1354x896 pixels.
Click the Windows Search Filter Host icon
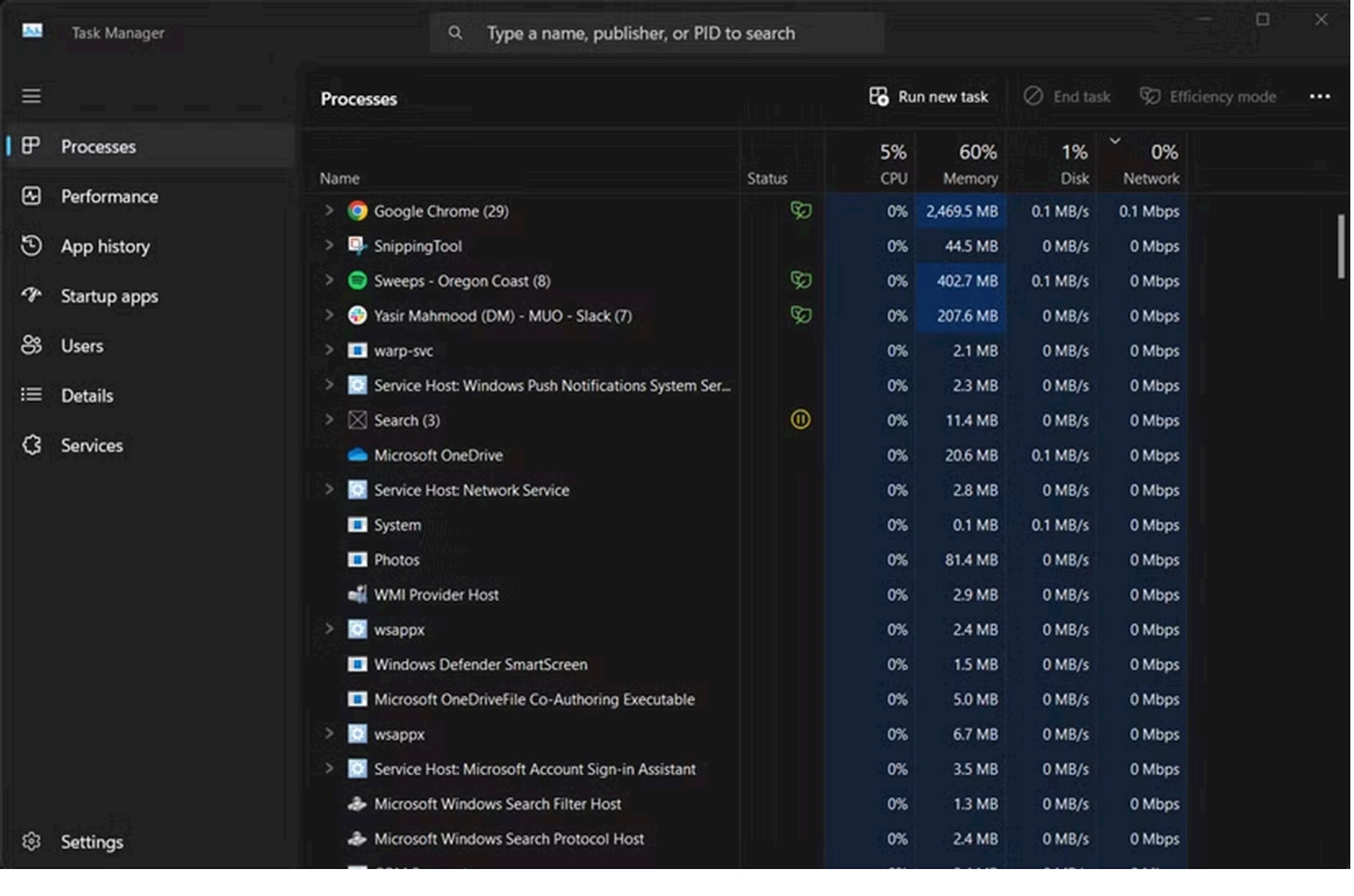[358, 804]
